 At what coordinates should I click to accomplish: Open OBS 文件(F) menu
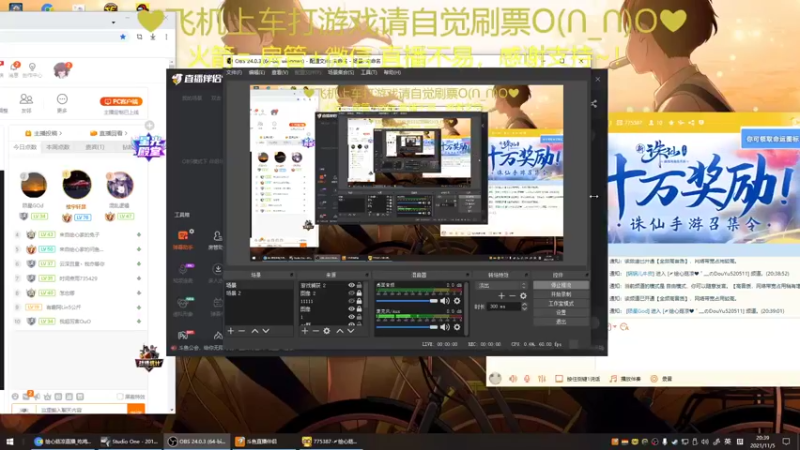(234, 72)
